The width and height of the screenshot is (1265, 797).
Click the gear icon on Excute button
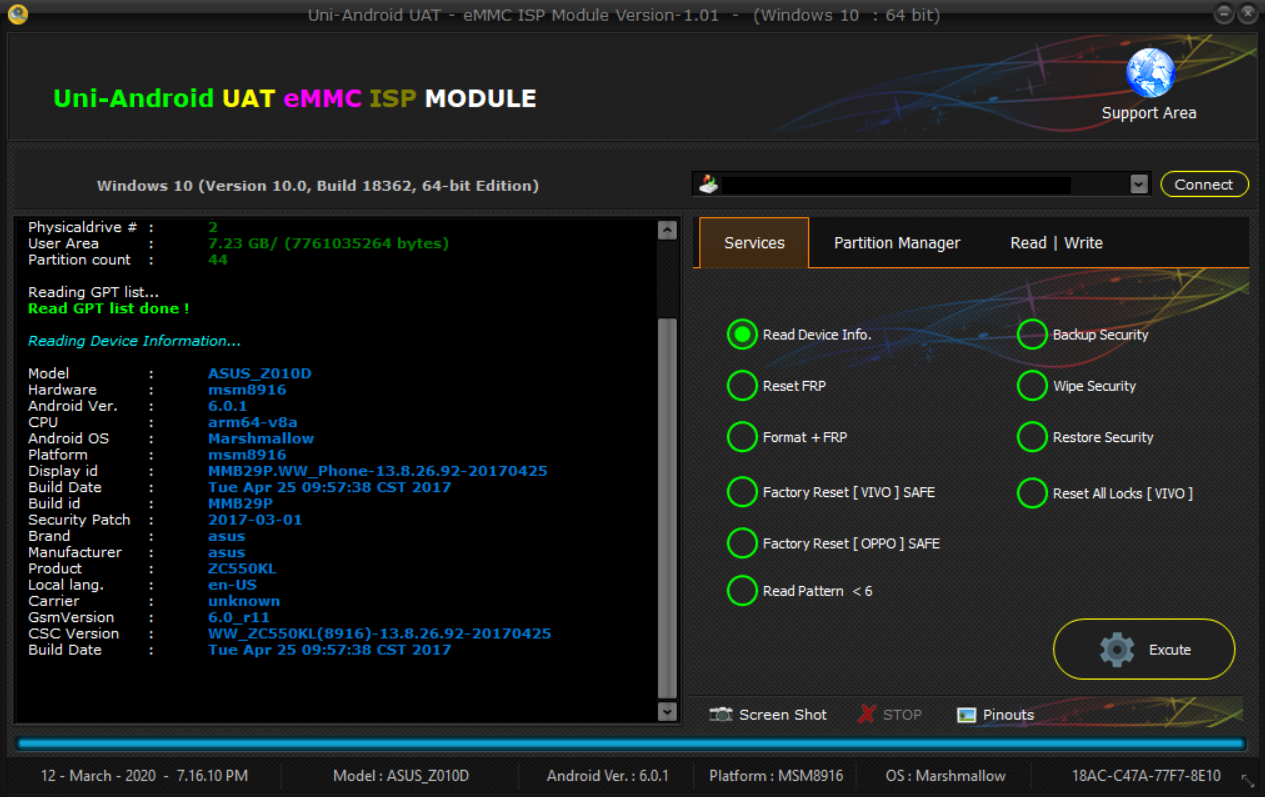1117,649
